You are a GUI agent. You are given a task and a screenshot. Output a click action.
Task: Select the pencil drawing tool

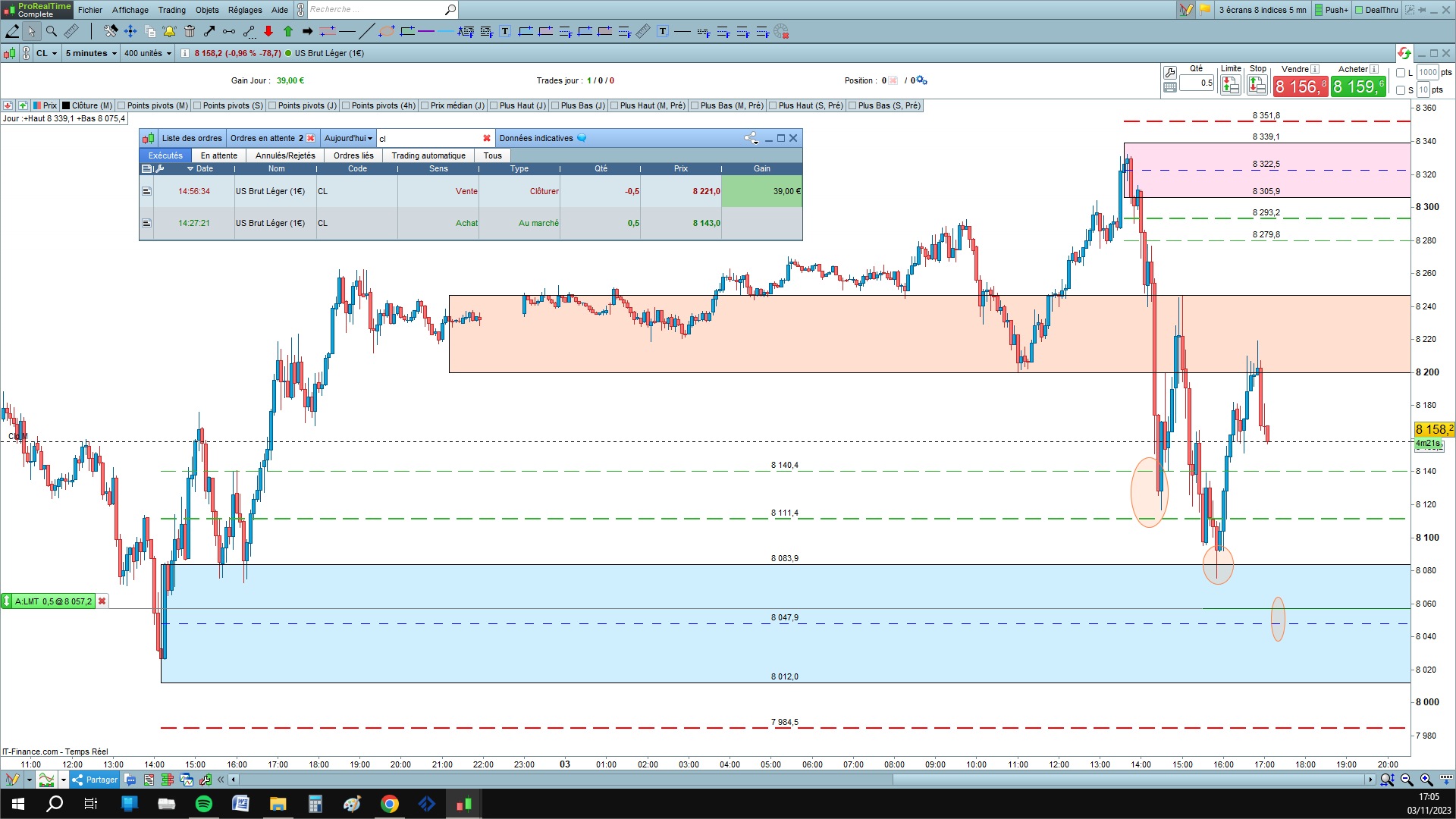[12, 31]
